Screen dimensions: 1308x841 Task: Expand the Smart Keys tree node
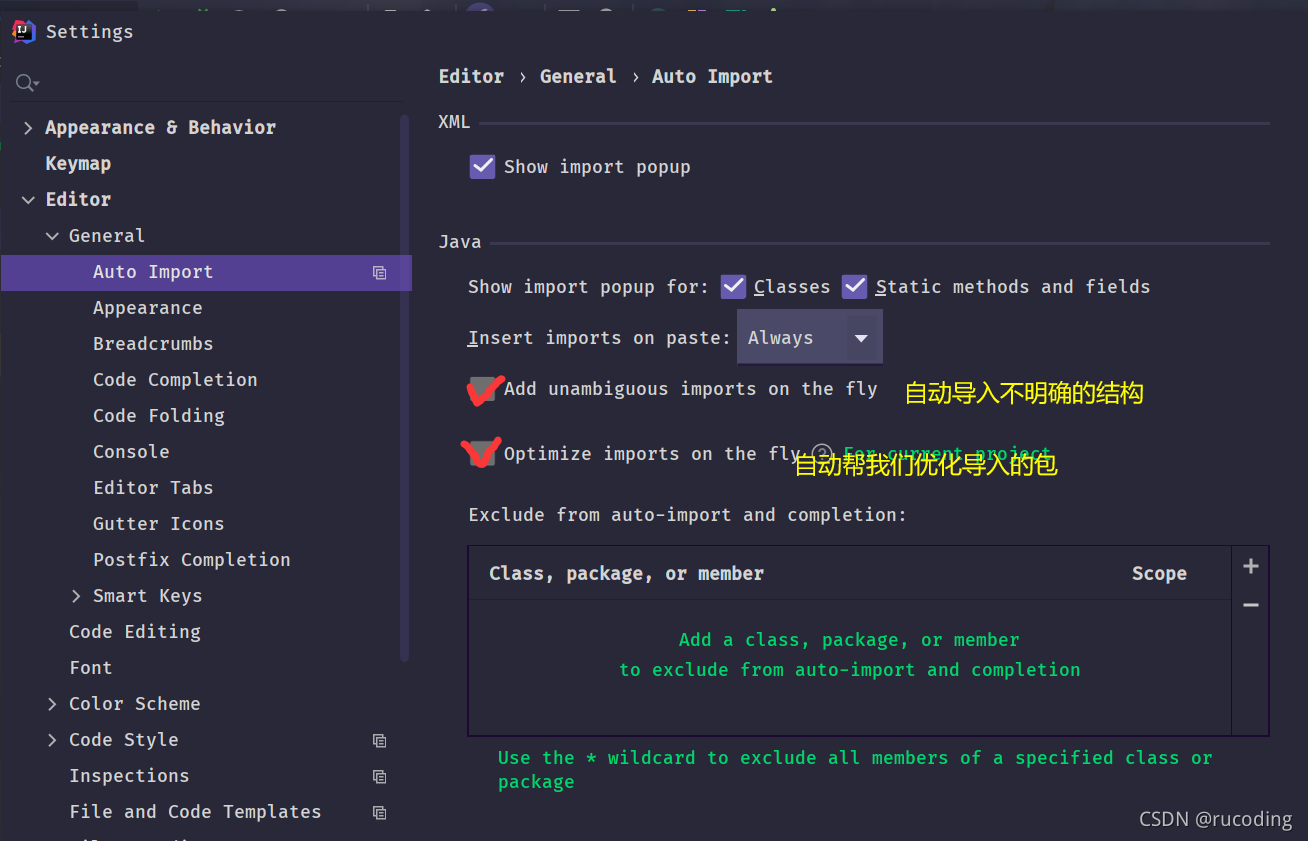click(76, 596)
